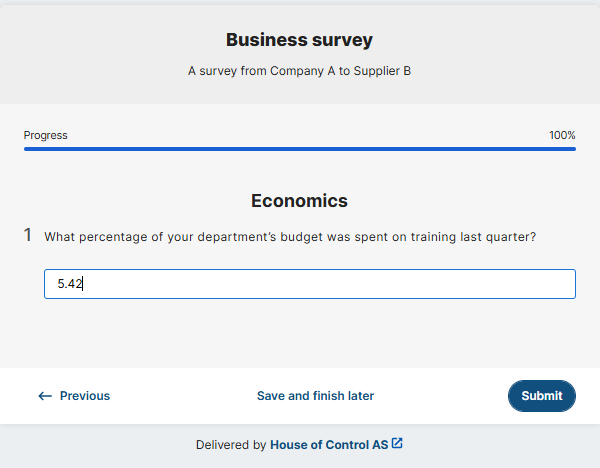
Task: Open the external link icon in footer
Action: (397, 443)
